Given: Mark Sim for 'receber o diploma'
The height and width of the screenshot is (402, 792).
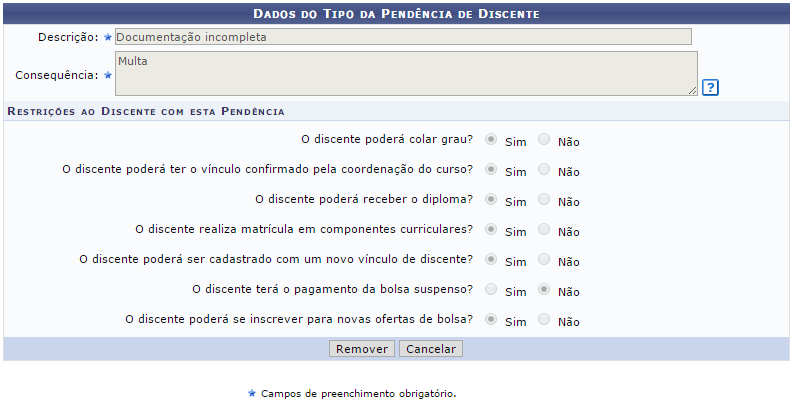Looking at the screenshot, I should tap(491, 199).
